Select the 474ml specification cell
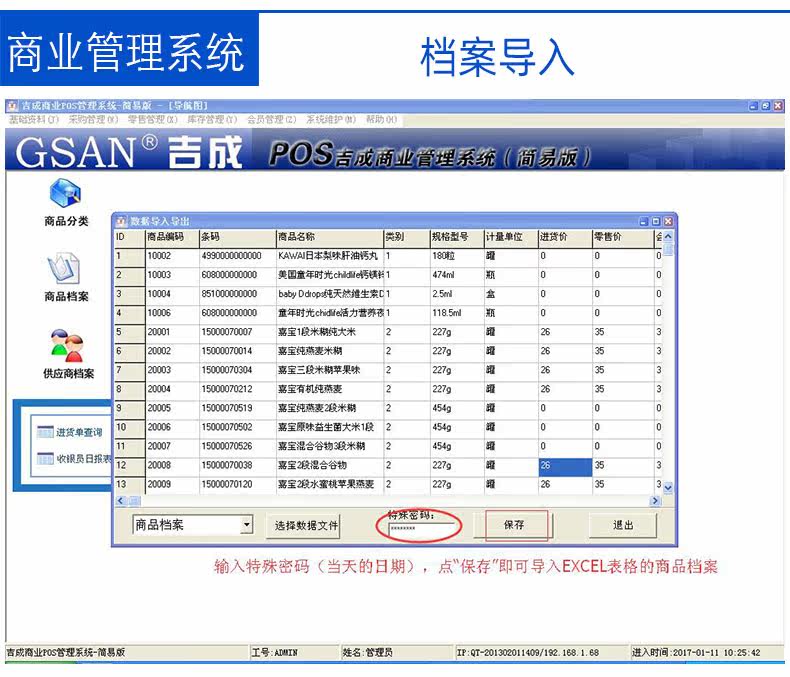The height and width of the screenshot is (677, 790). point(457,275)
